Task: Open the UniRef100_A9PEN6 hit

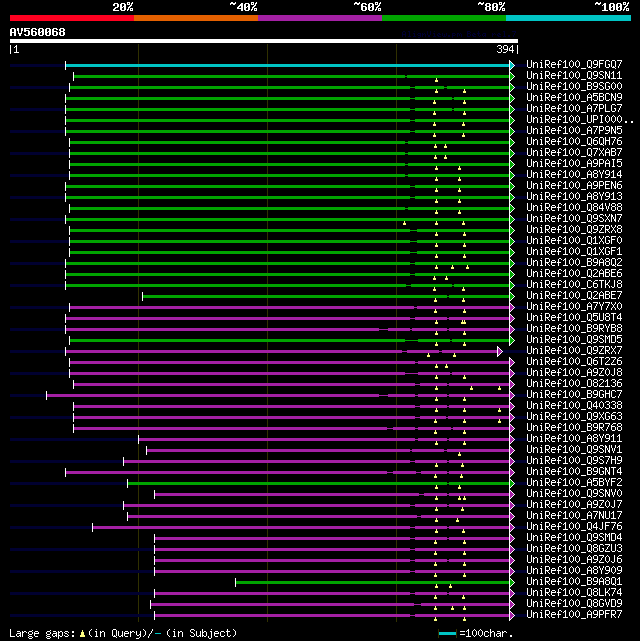Action: pos(574,185)
